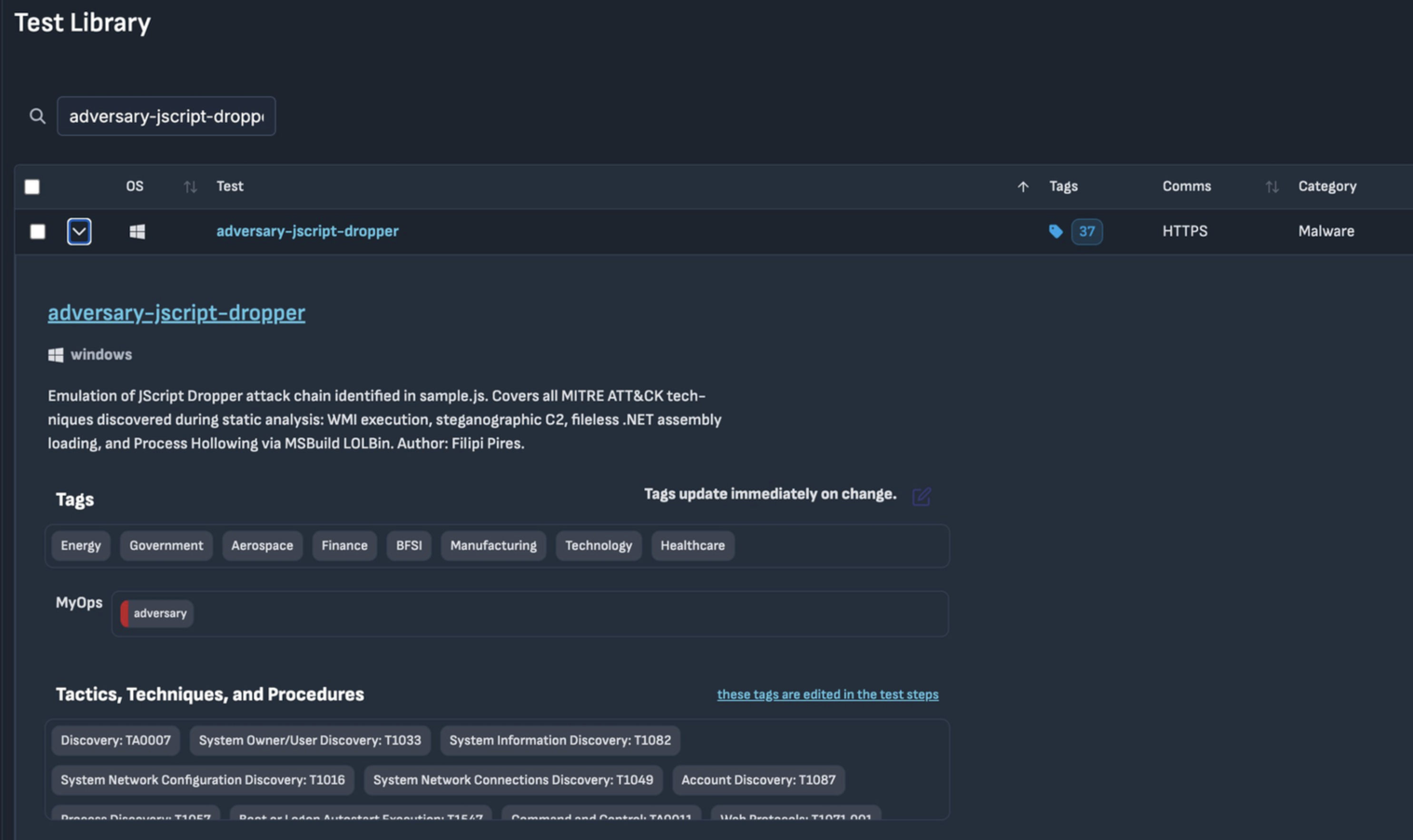Click 'these tags are edited in the test steps'
This screenshot has height=840, width=1413.
pyautogui.click(x=827, y=694)
